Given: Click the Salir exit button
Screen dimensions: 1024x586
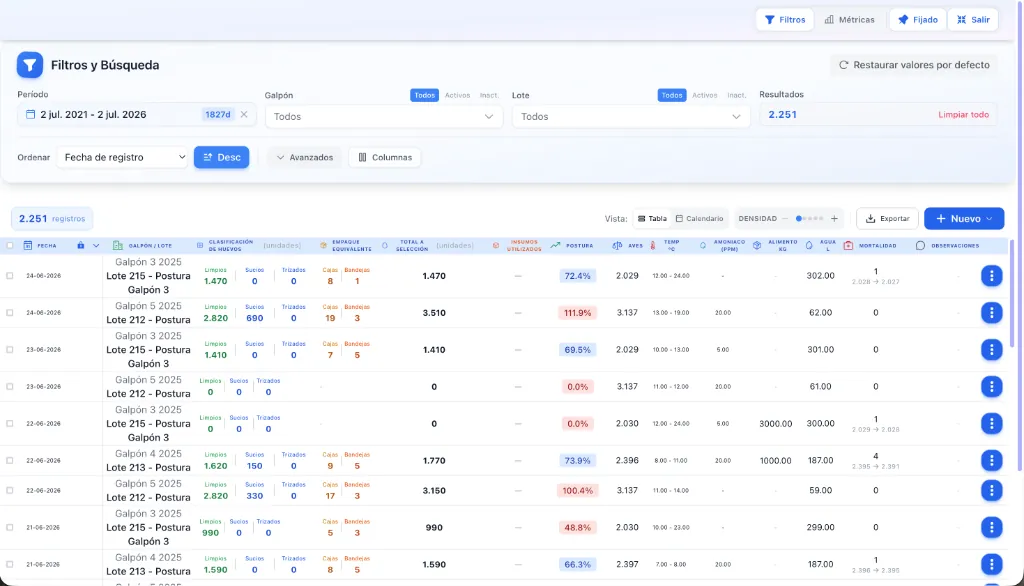Looking at the screenshot, I should [x=973, y=20].
